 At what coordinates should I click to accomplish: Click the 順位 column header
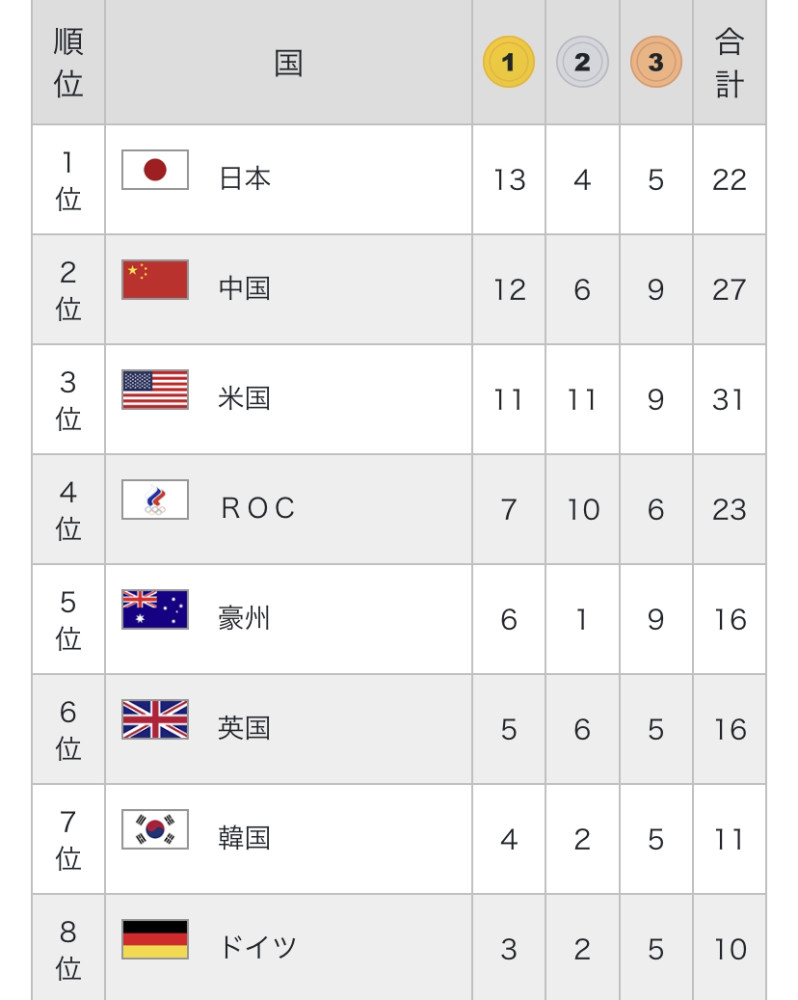coord(68,62)
